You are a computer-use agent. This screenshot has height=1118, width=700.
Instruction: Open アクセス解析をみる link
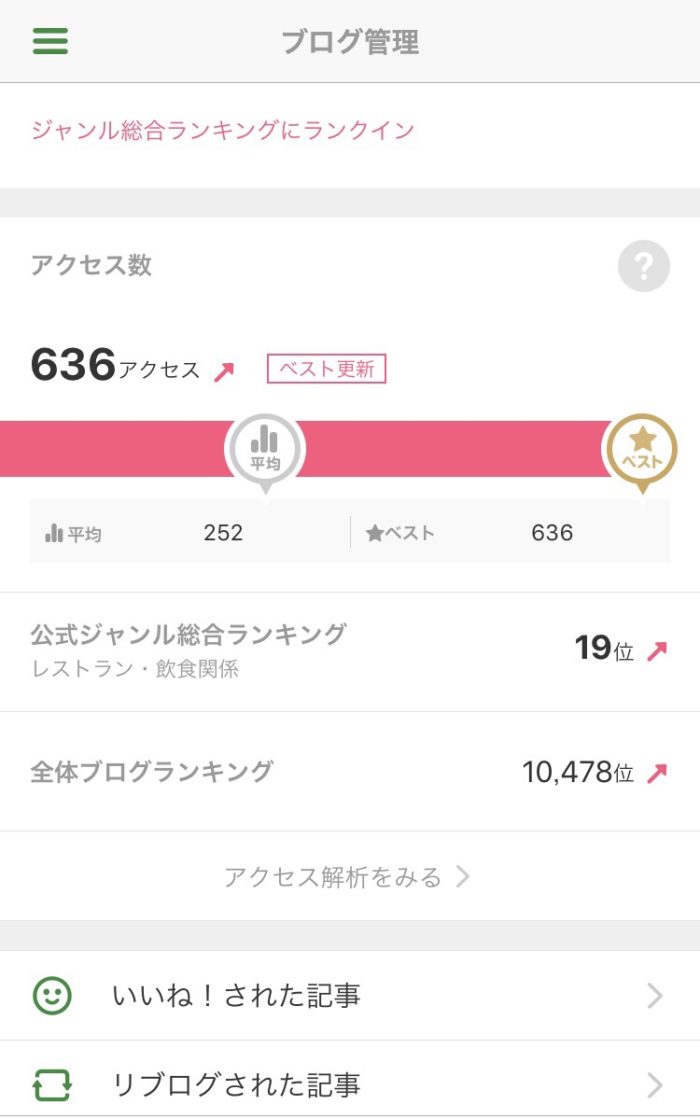point(332,877)
